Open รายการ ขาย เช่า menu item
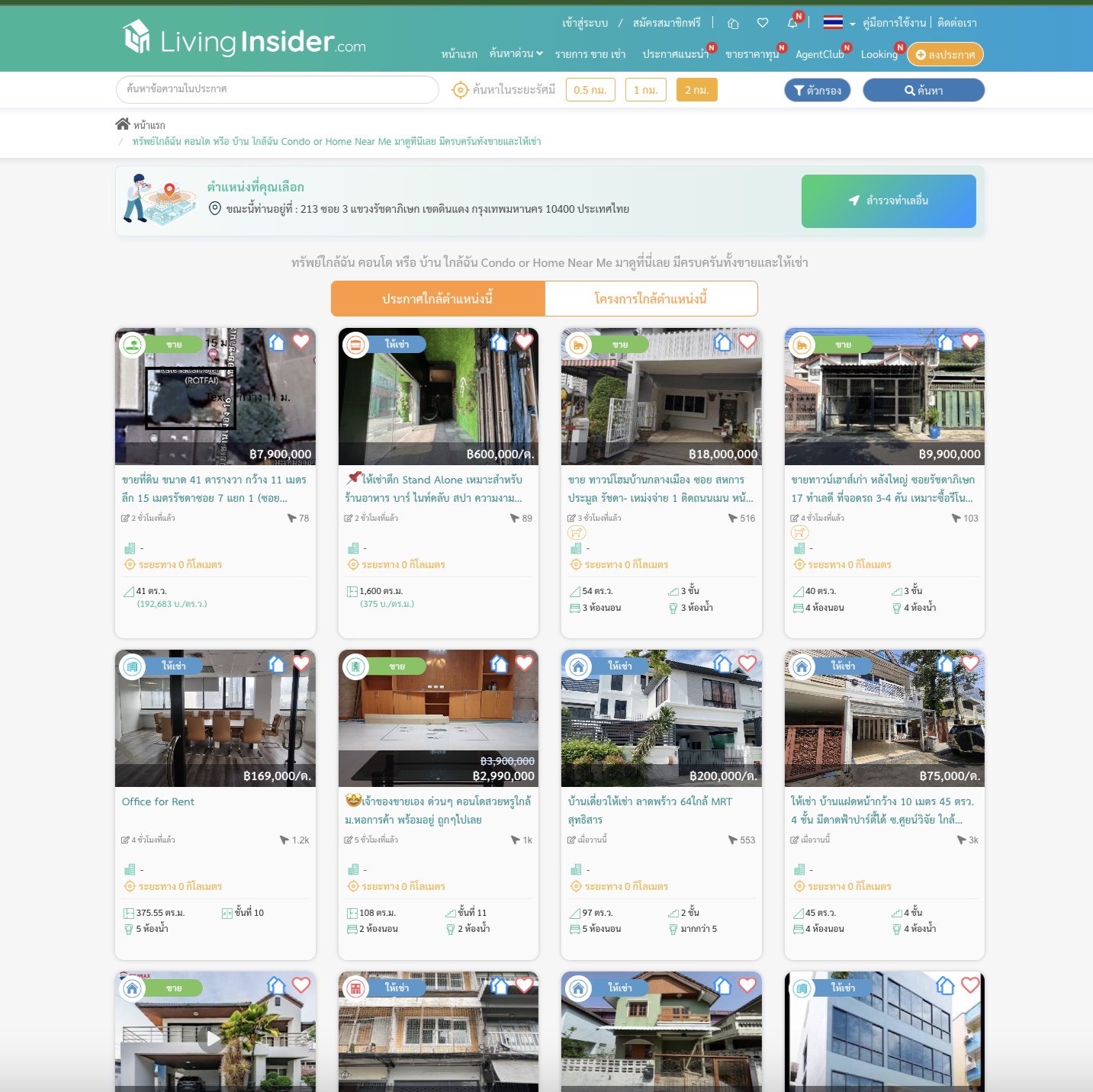 pos(590,54)
